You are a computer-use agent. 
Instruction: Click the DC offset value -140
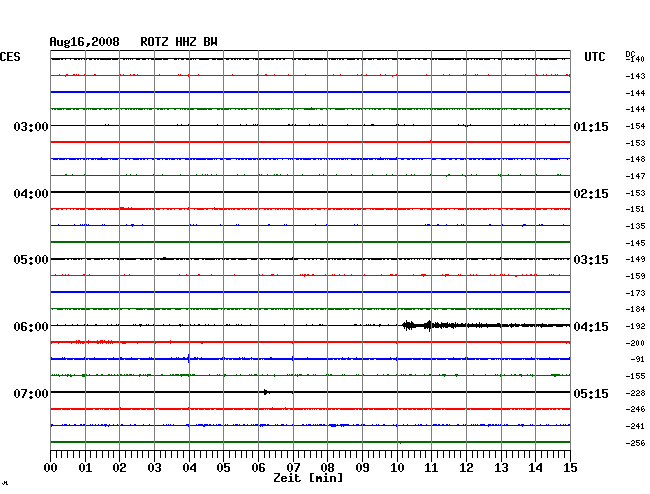click(635, 59)
